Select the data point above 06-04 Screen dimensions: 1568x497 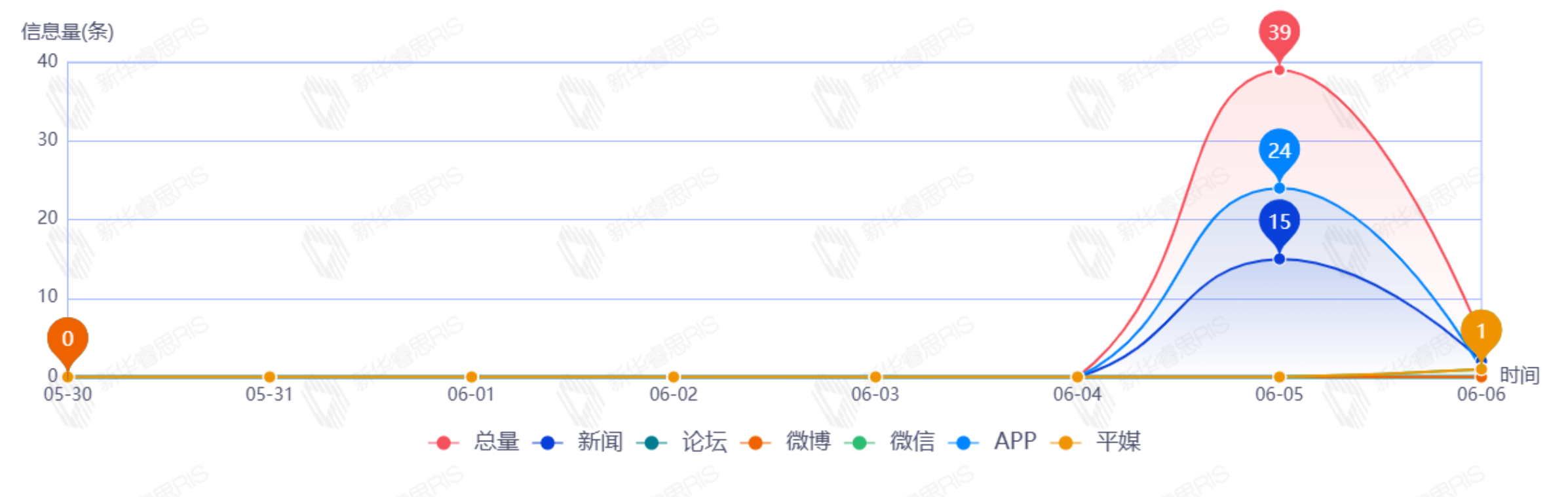[x=1077, y=377]
